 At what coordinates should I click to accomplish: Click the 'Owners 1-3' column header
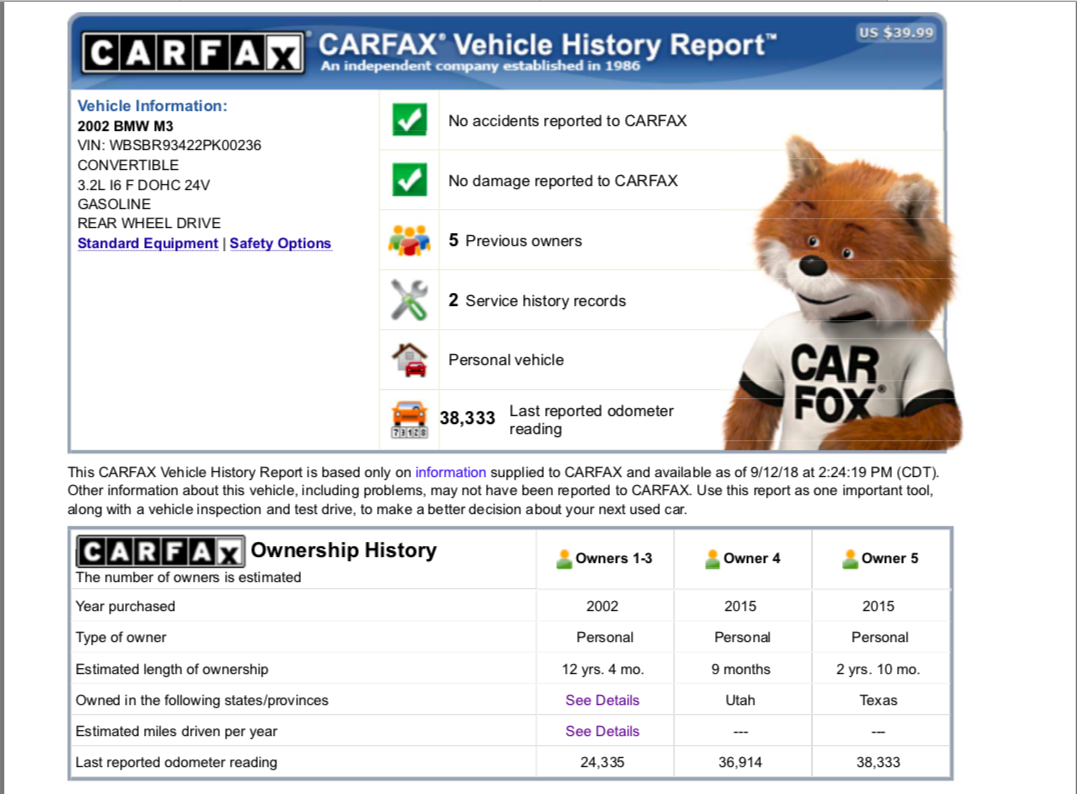613,558
